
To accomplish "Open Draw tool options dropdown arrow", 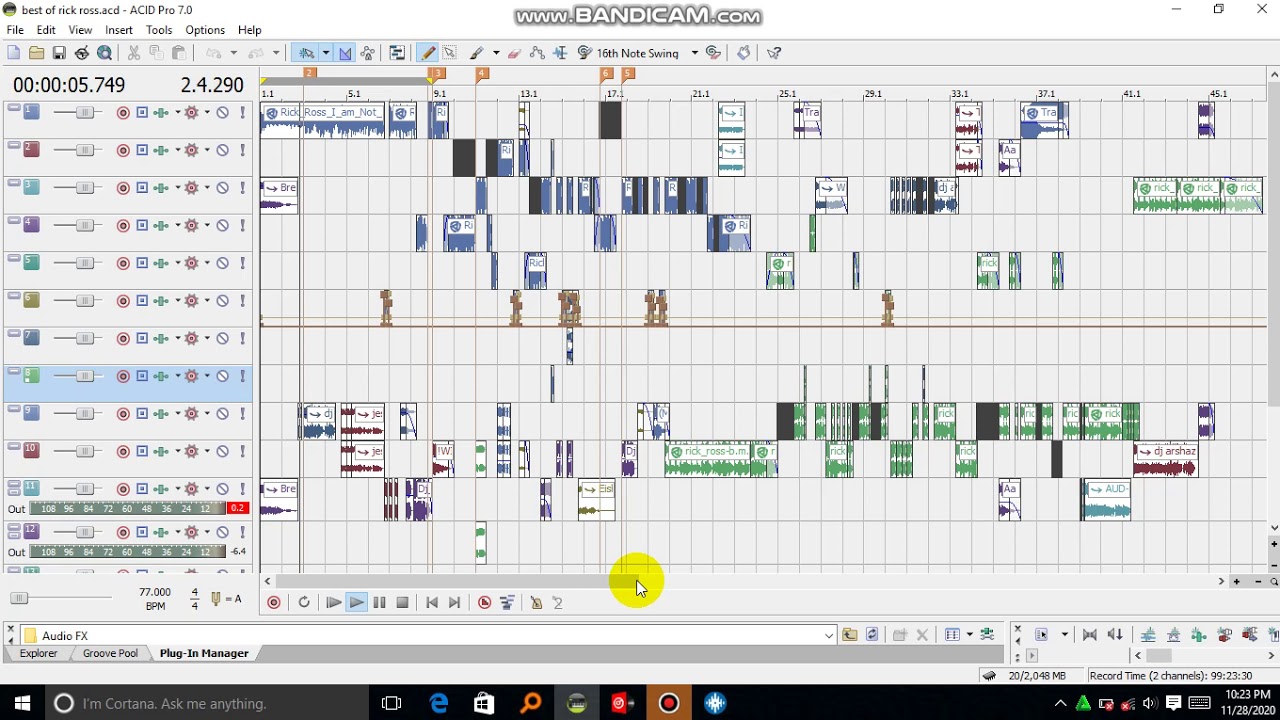I will click(496, 53).
